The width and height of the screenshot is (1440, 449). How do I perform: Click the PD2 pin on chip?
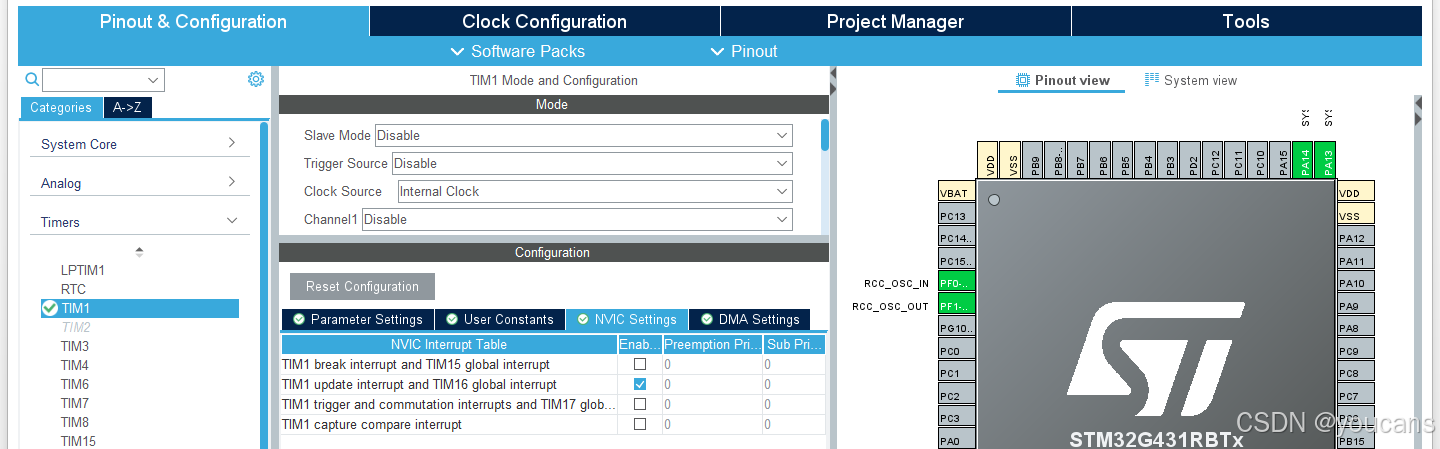point(1192,159)
